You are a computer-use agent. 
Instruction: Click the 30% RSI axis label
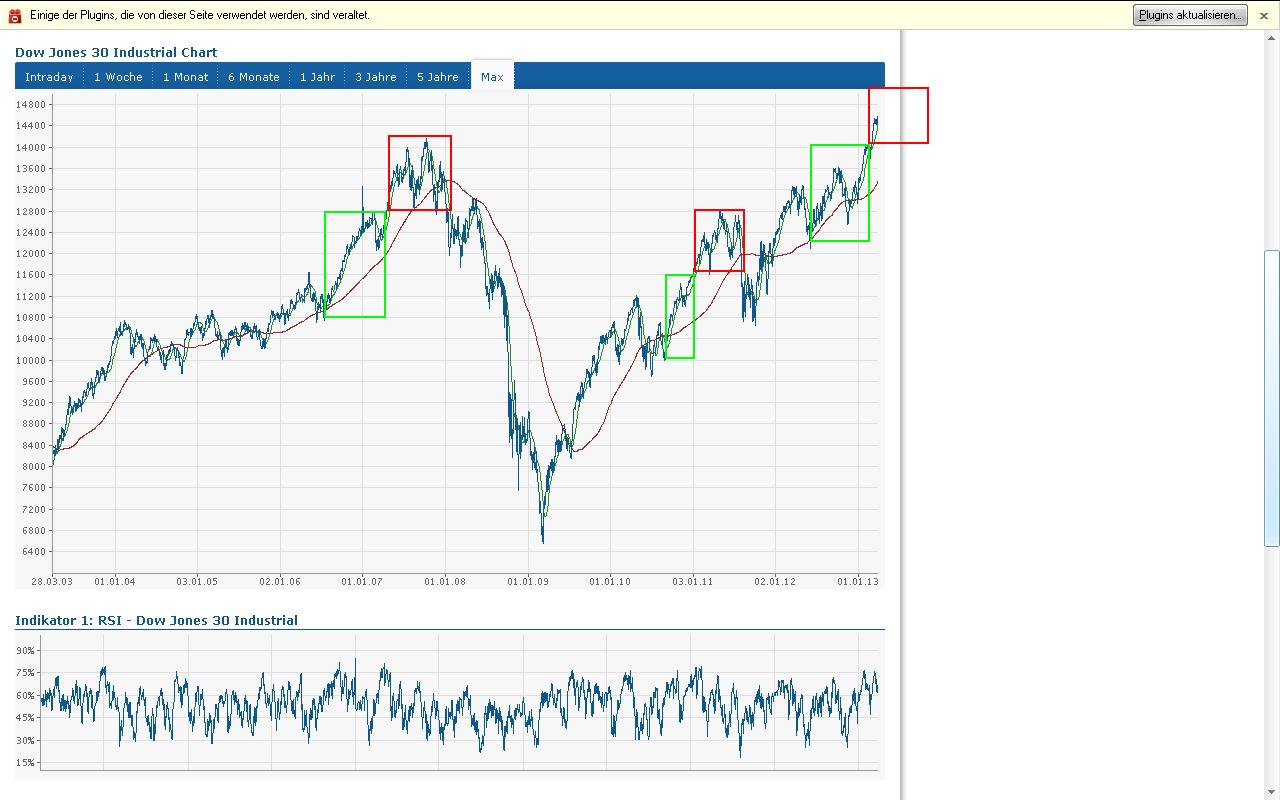pos(26,741)
